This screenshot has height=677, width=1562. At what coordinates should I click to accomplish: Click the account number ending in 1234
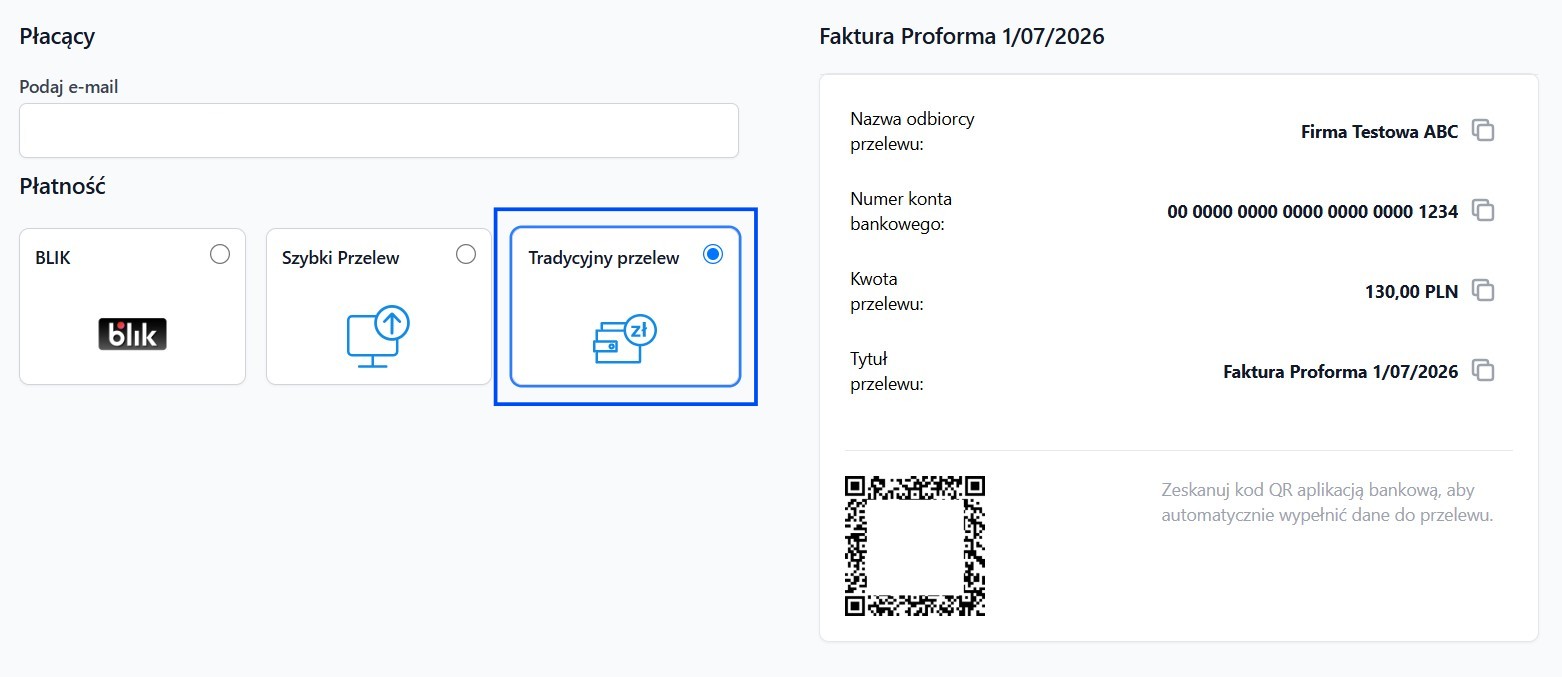coord(1312,211)
